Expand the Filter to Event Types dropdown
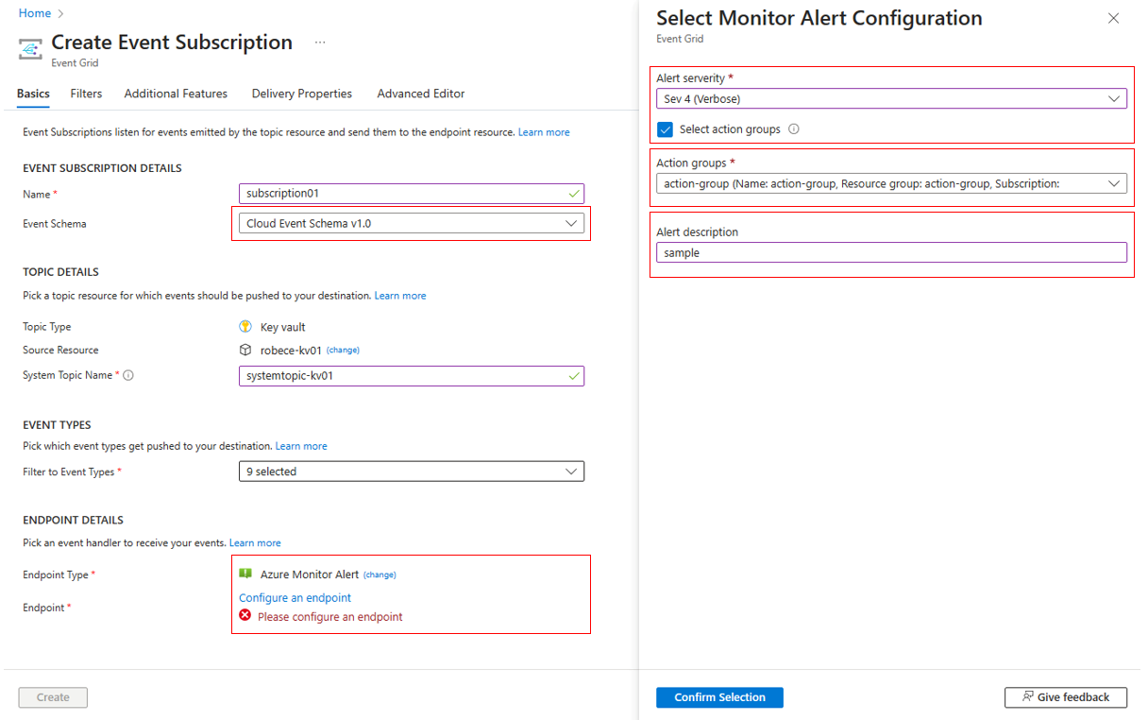Viewport: 1148px width, 720px height. point(411,471)
